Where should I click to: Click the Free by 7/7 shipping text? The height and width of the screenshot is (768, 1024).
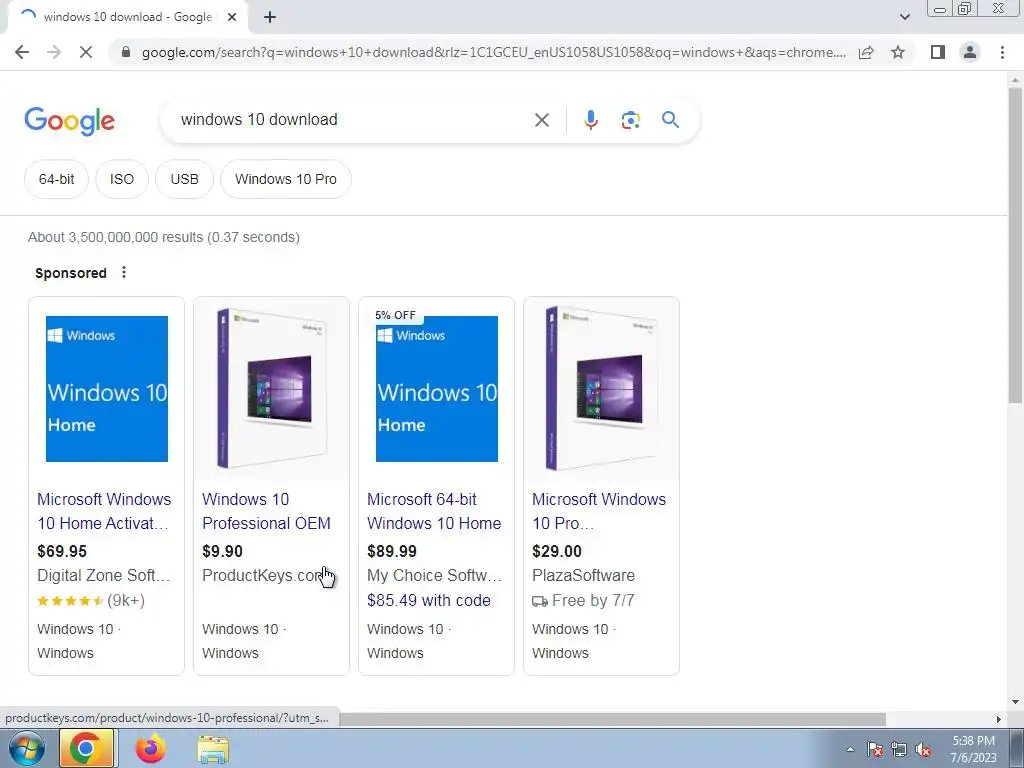tap(583, 600)
